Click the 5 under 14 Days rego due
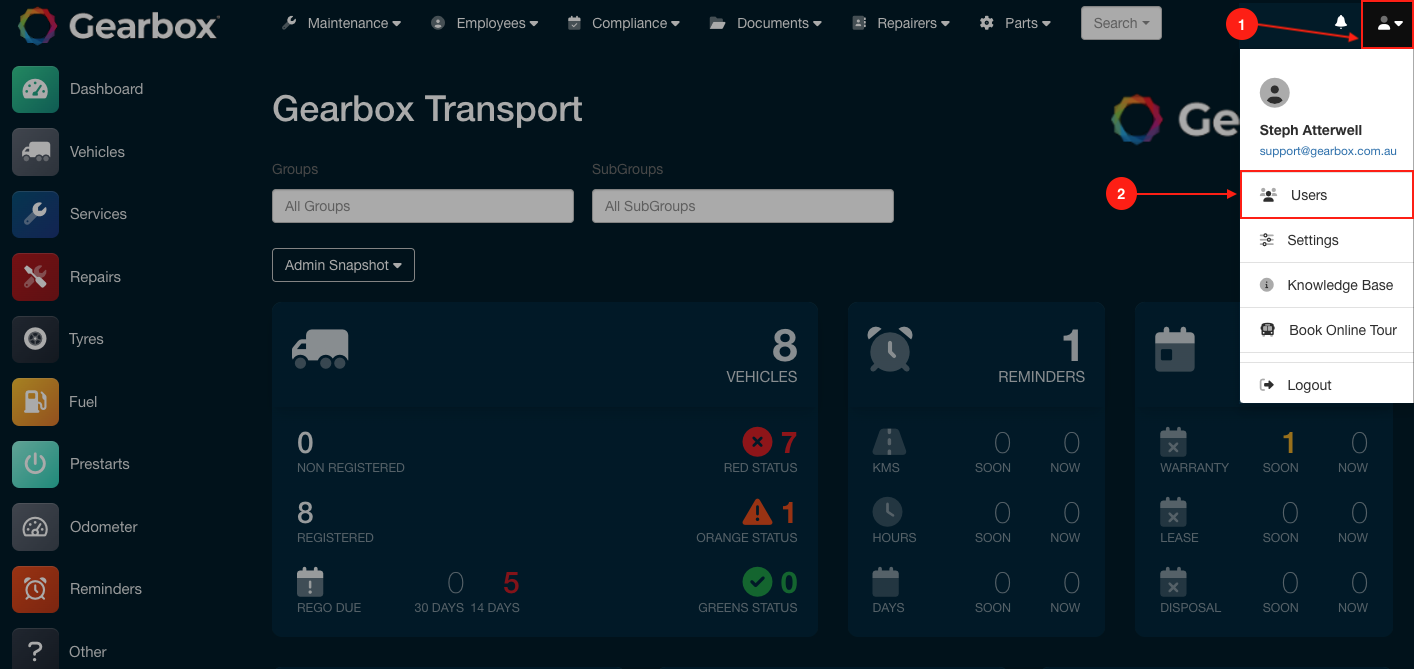 511,583
